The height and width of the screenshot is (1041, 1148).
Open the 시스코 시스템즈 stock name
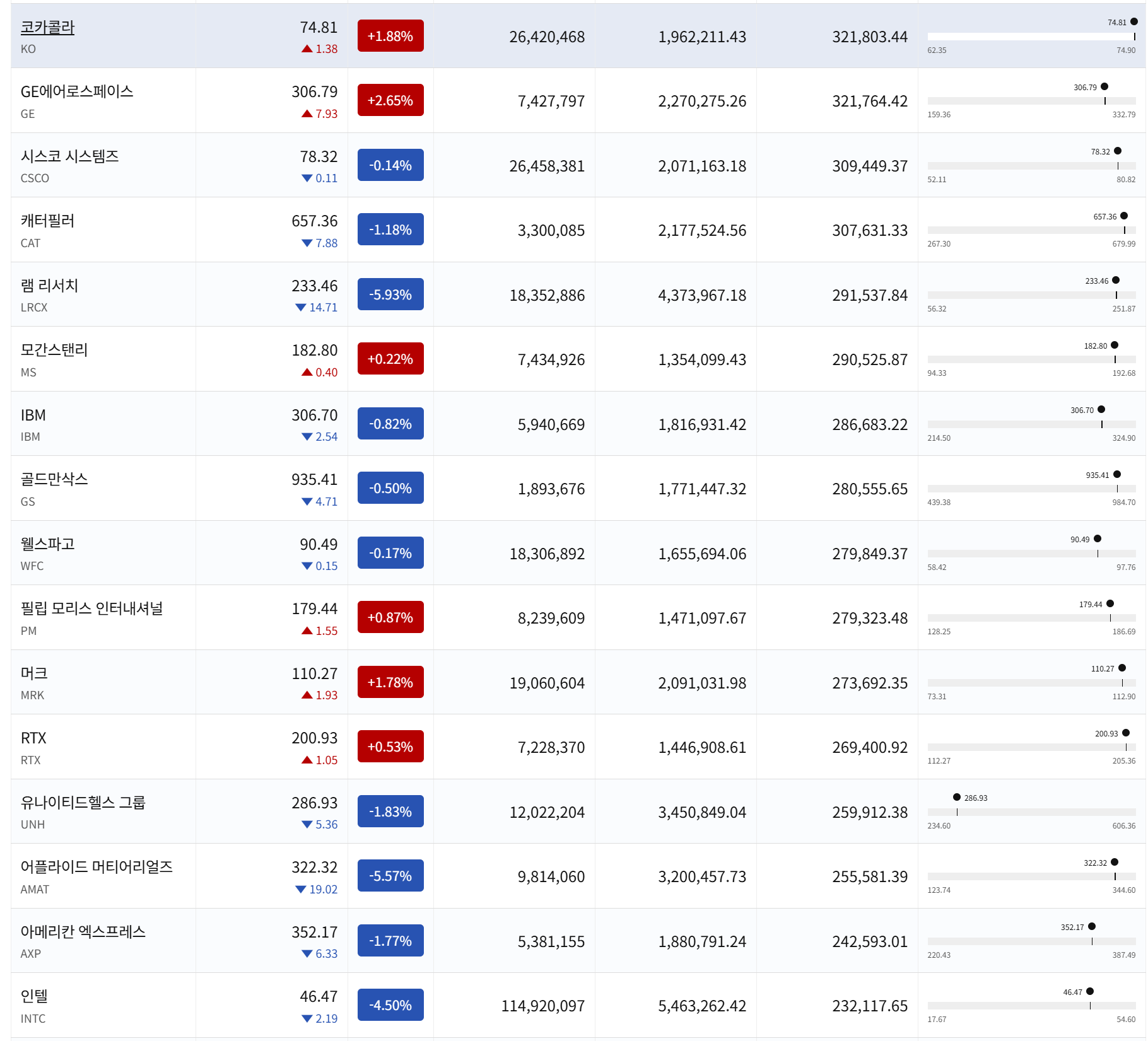pos(69,156)
